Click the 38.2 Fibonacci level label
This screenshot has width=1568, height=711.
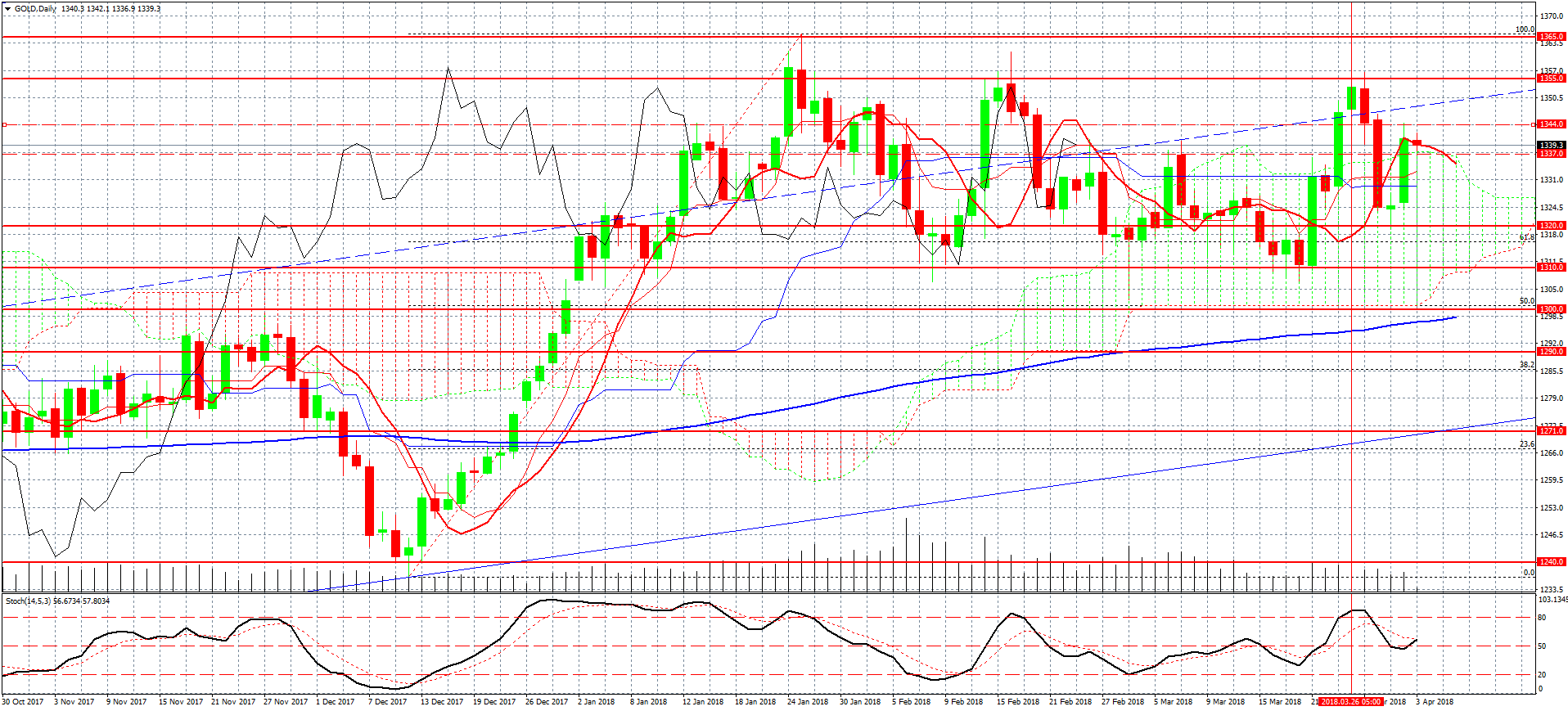[1526, 365]
